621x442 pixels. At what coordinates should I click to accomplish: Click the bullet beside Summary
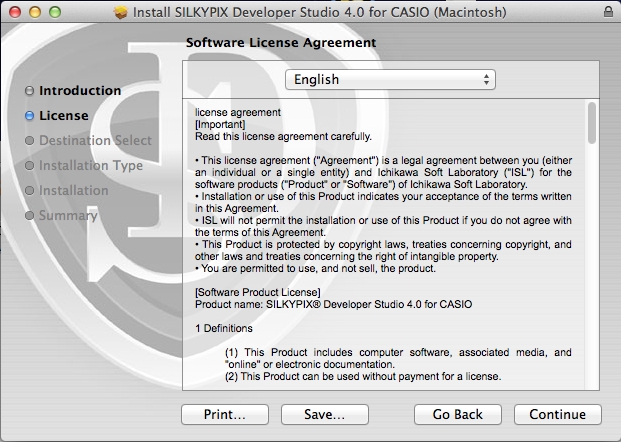click(x=29, y=215)
